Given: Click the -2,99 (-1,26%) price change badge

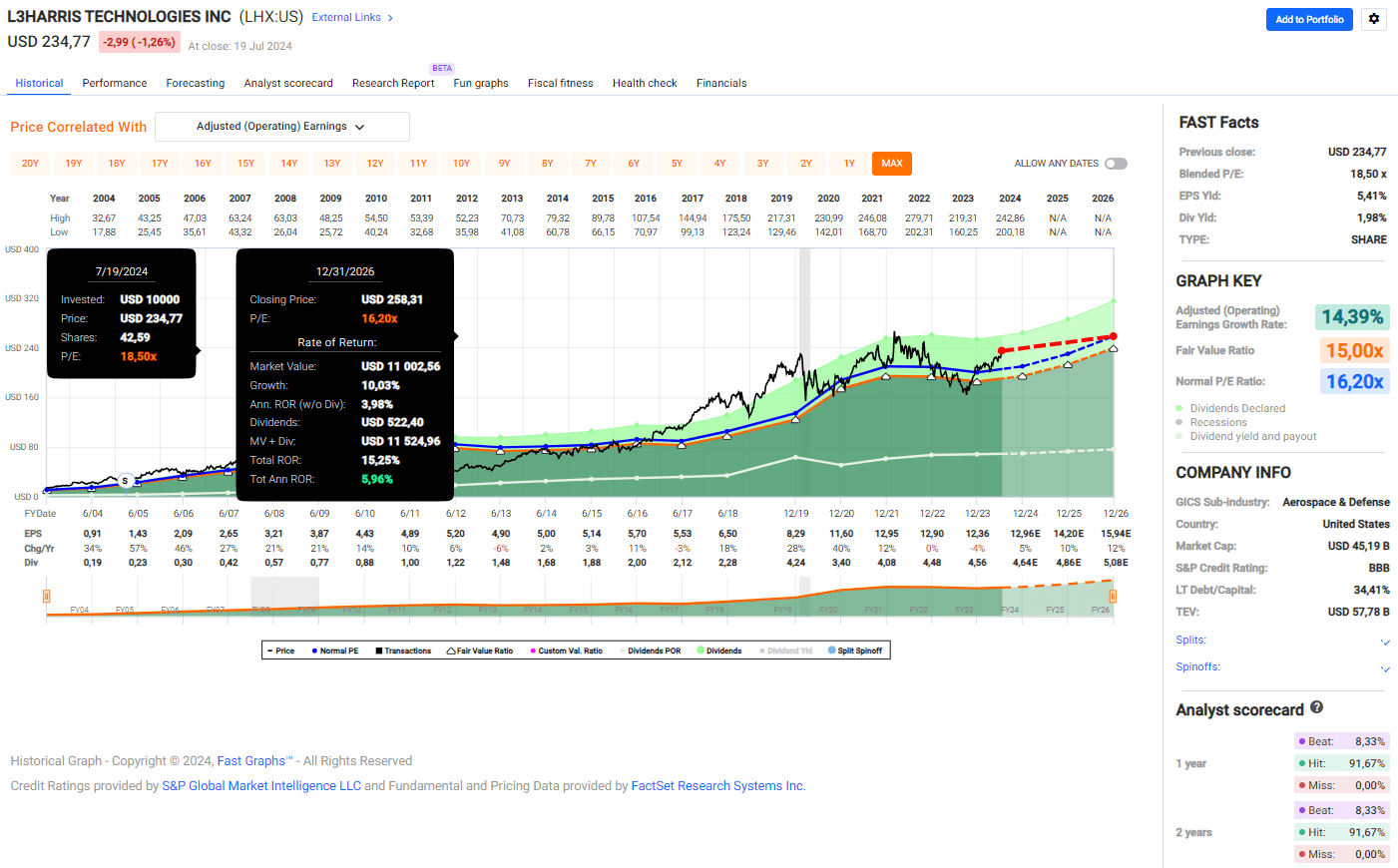Looking at the screenshot, I should (x=139, y=42).
